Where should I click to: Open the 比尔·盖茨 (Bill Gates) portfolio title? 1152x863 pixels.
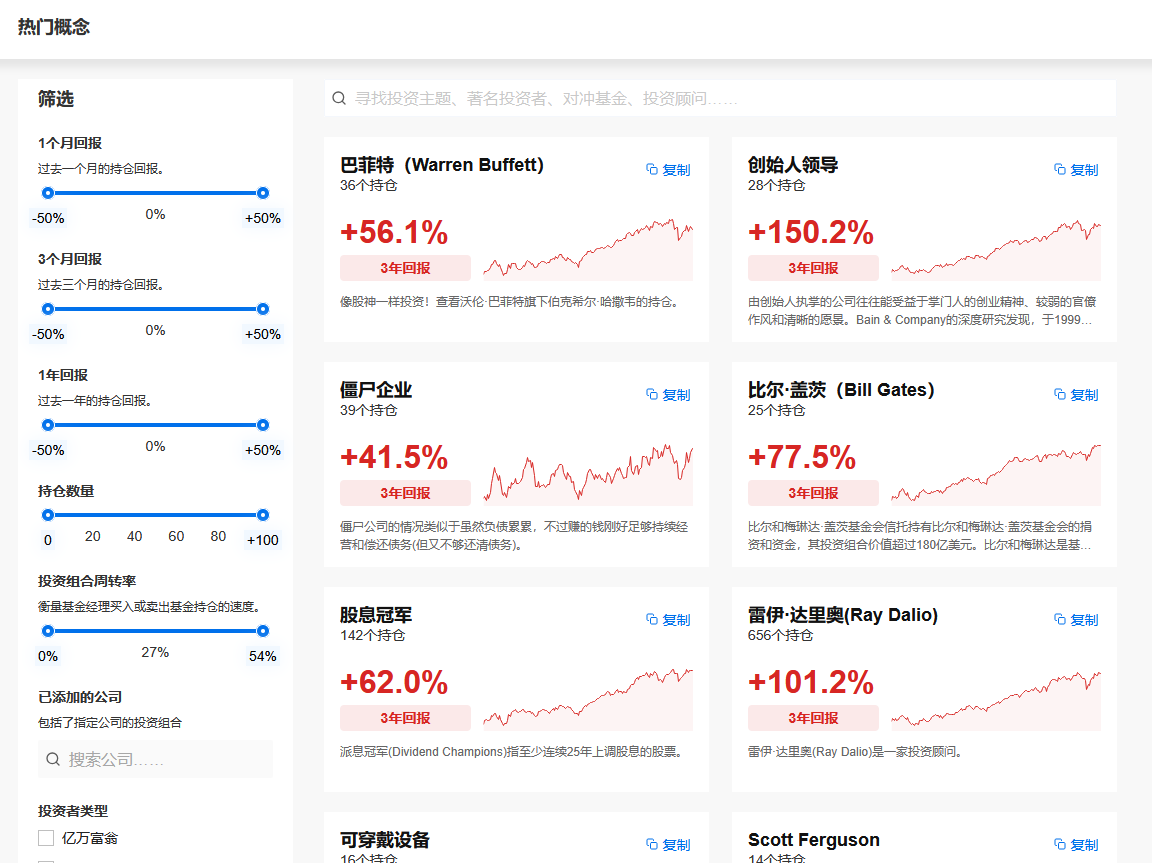tap(841, 389)
